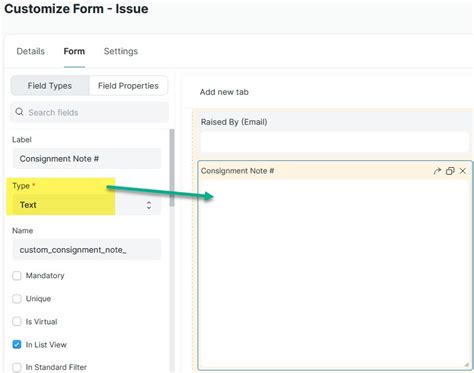Click Add new tab

click(x=224, y=92)
